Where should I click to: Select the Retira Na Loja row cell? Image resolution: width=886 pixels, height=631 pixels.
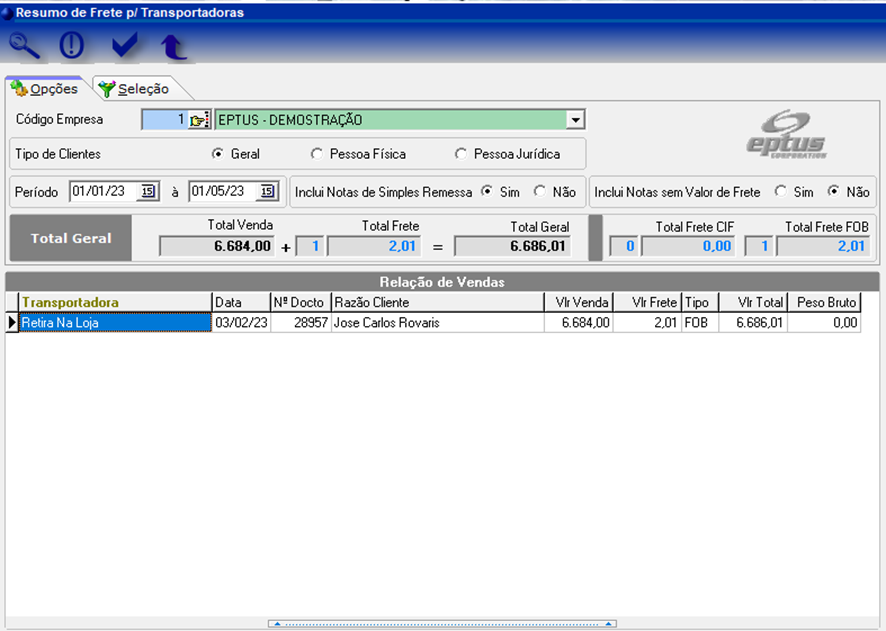click(x=115, y=323)
